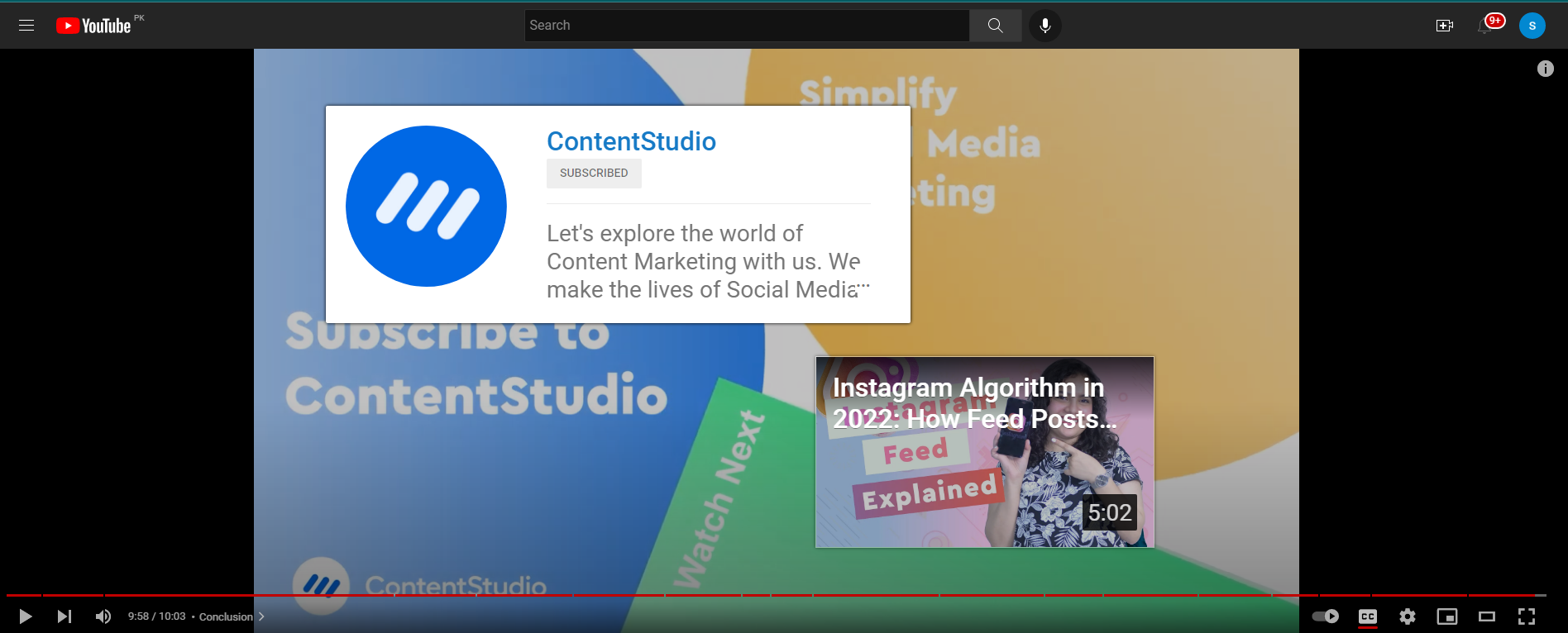1568x633 pixels.
Task: Mute the video volume
Action: (103, 616)
